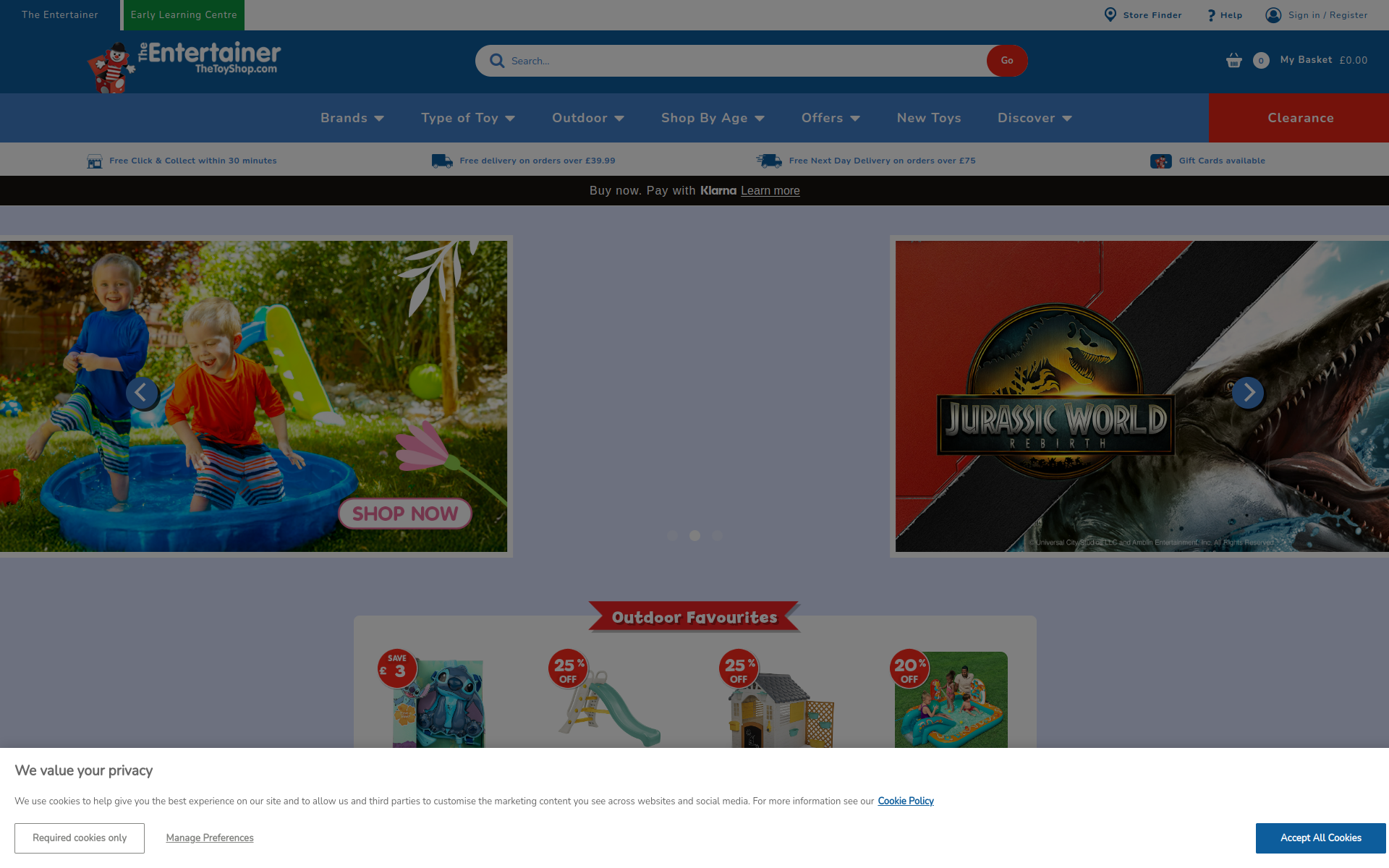Click free delivery over £39.99 text
Screen dimensions: 1389x868
point(538,161)
